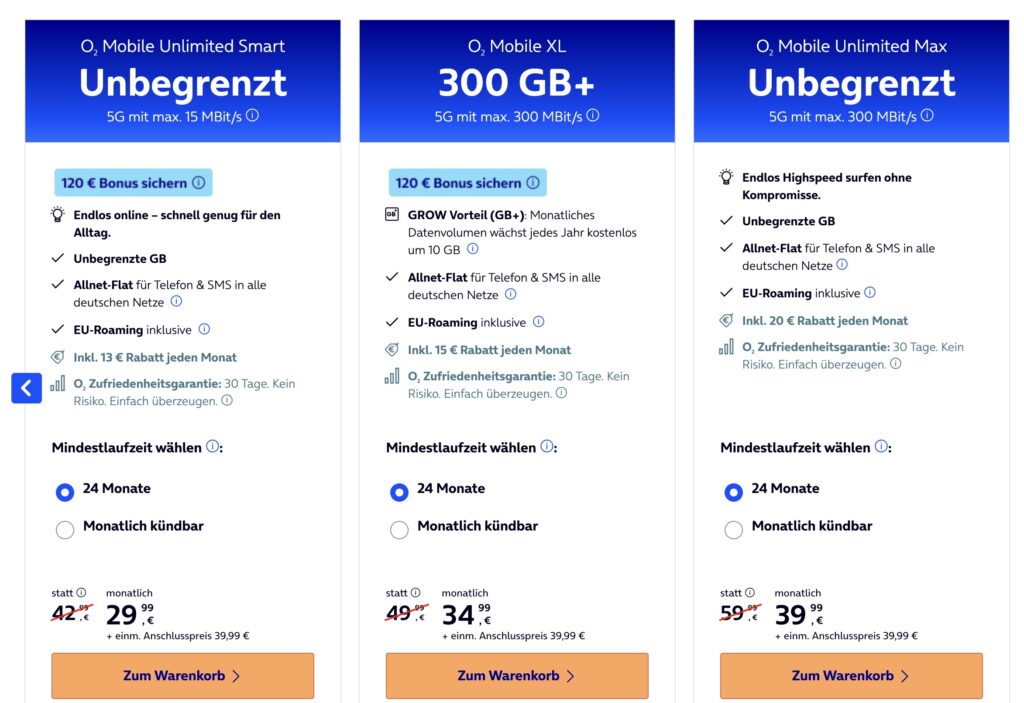Click Zum Warenkorb for Mobile XL
The width and height of the screenshot is (1024, 703).
516,676
